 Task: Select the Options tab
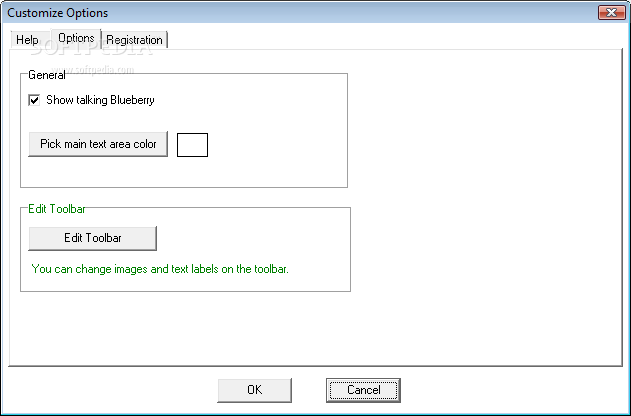(76, 39)
